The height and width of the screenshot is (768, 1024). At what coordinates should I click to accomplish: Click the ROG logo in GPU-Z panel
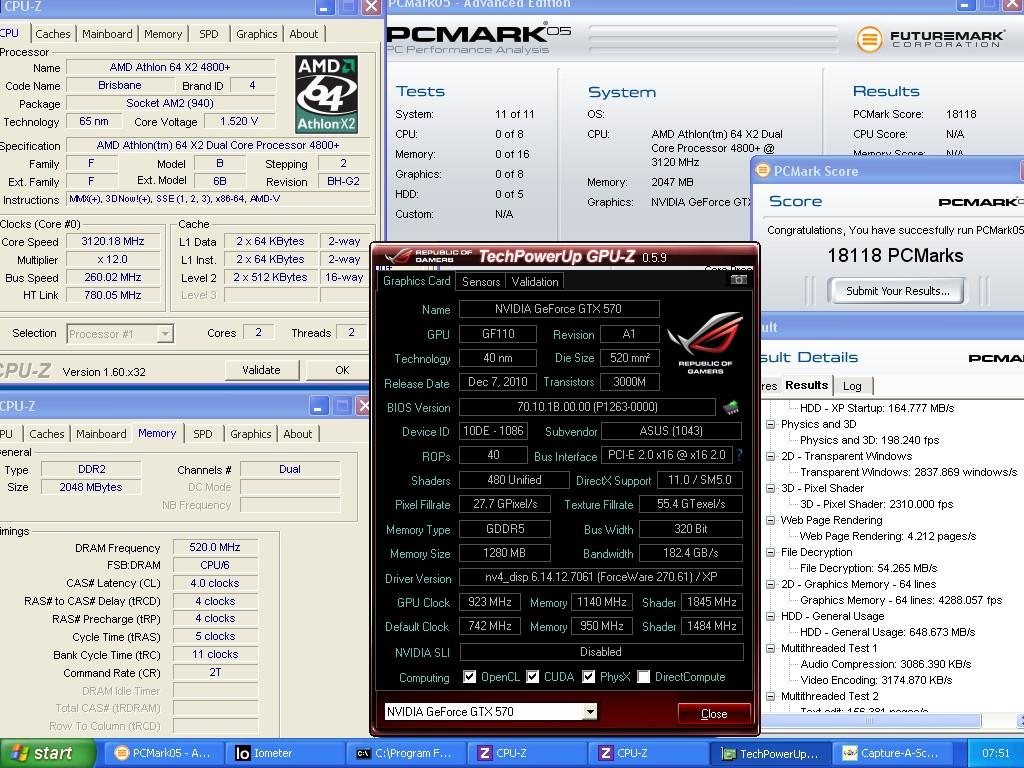(705, 343)
